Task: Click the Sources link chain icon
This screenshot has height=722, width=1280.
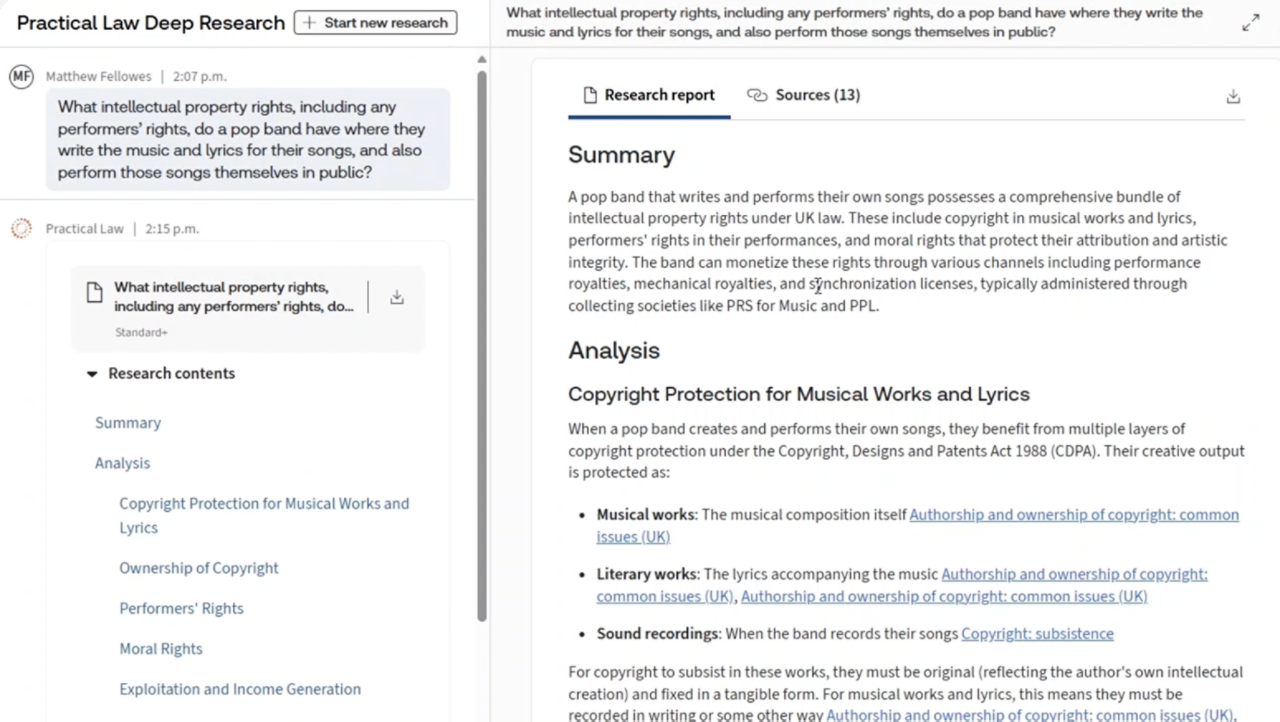Action: pyautogui.click(x=757, y=95)
